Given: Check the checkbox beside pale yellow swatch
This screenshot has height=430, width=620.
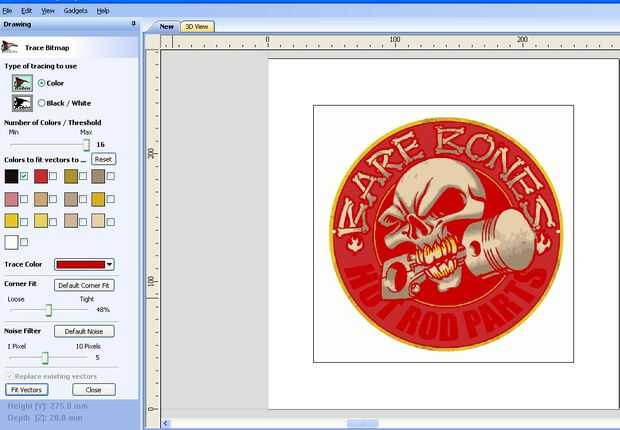Looking at the screenshot, I should coord(53,222).
